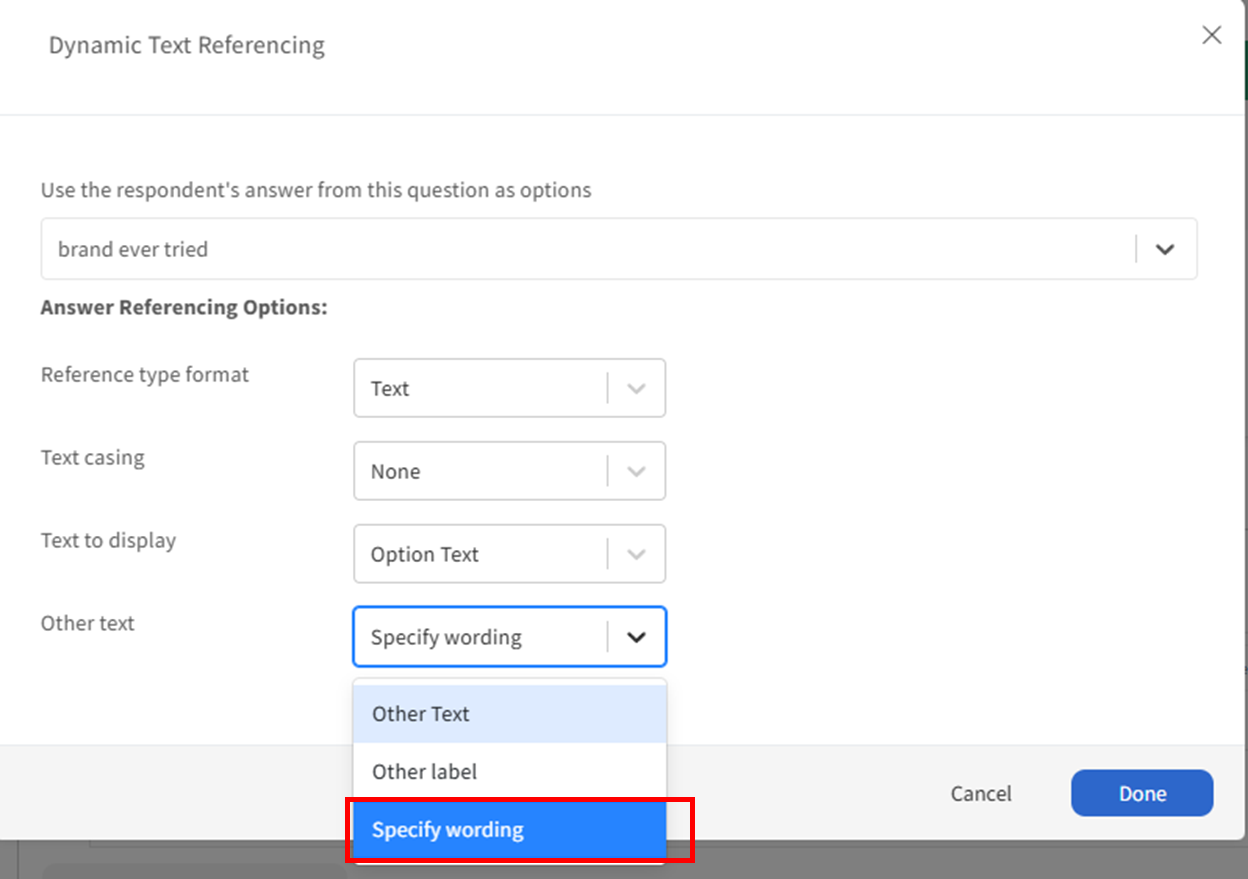Pick highlighted 'Specify wording' list option
Screen dimensions: 1248x879
[509, 830]
